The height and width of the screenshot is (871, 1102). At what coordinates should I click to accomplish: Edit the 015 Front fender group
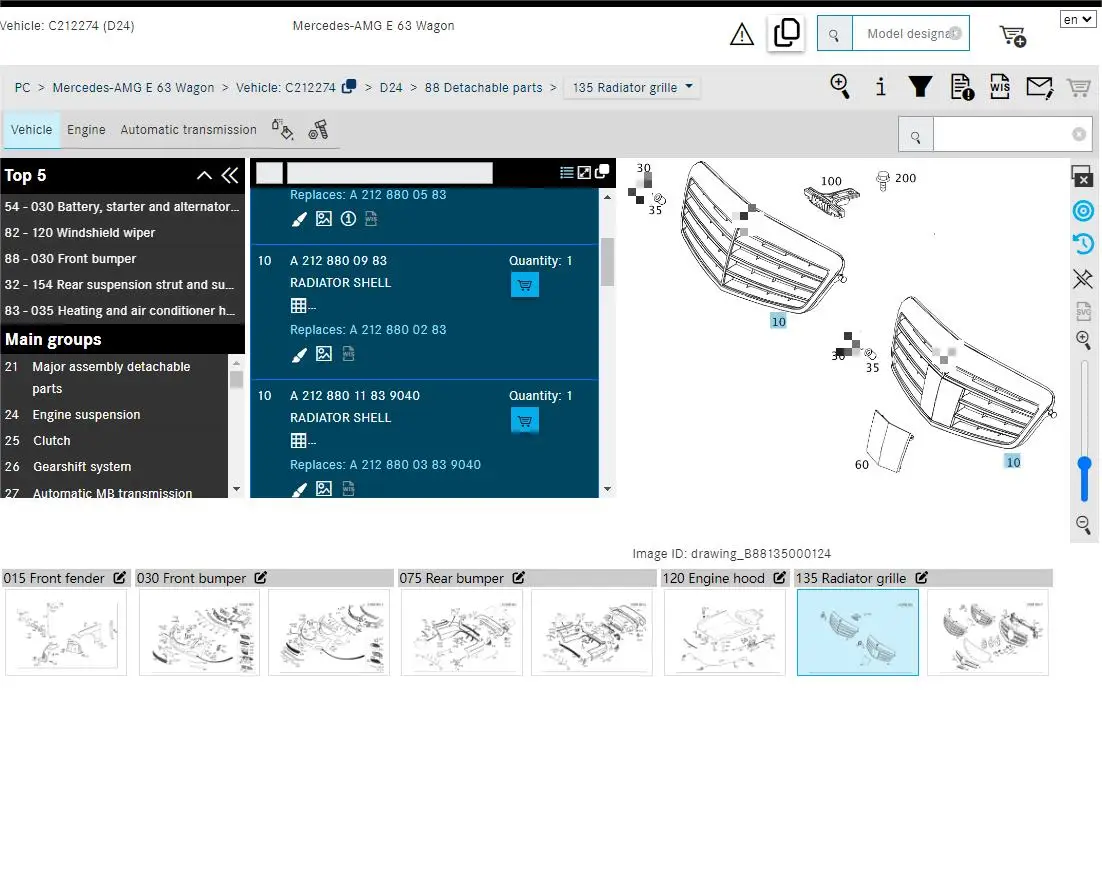click(119, 577)
